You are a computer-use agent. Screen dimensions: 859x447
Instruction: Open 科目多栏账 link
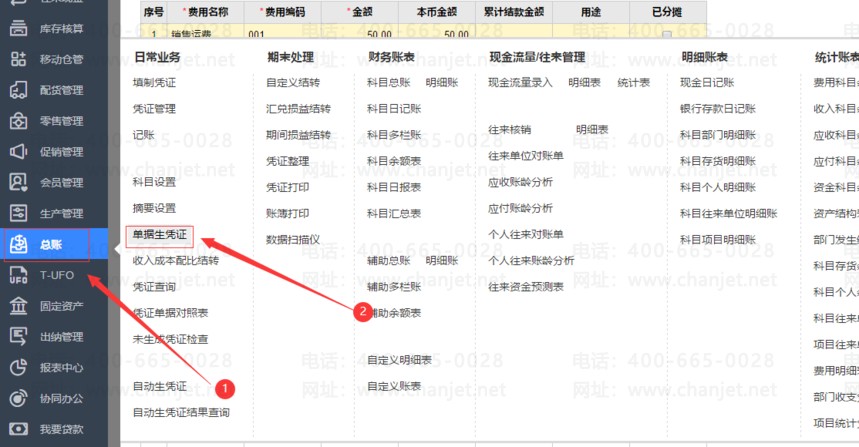[x=394, y=135]
